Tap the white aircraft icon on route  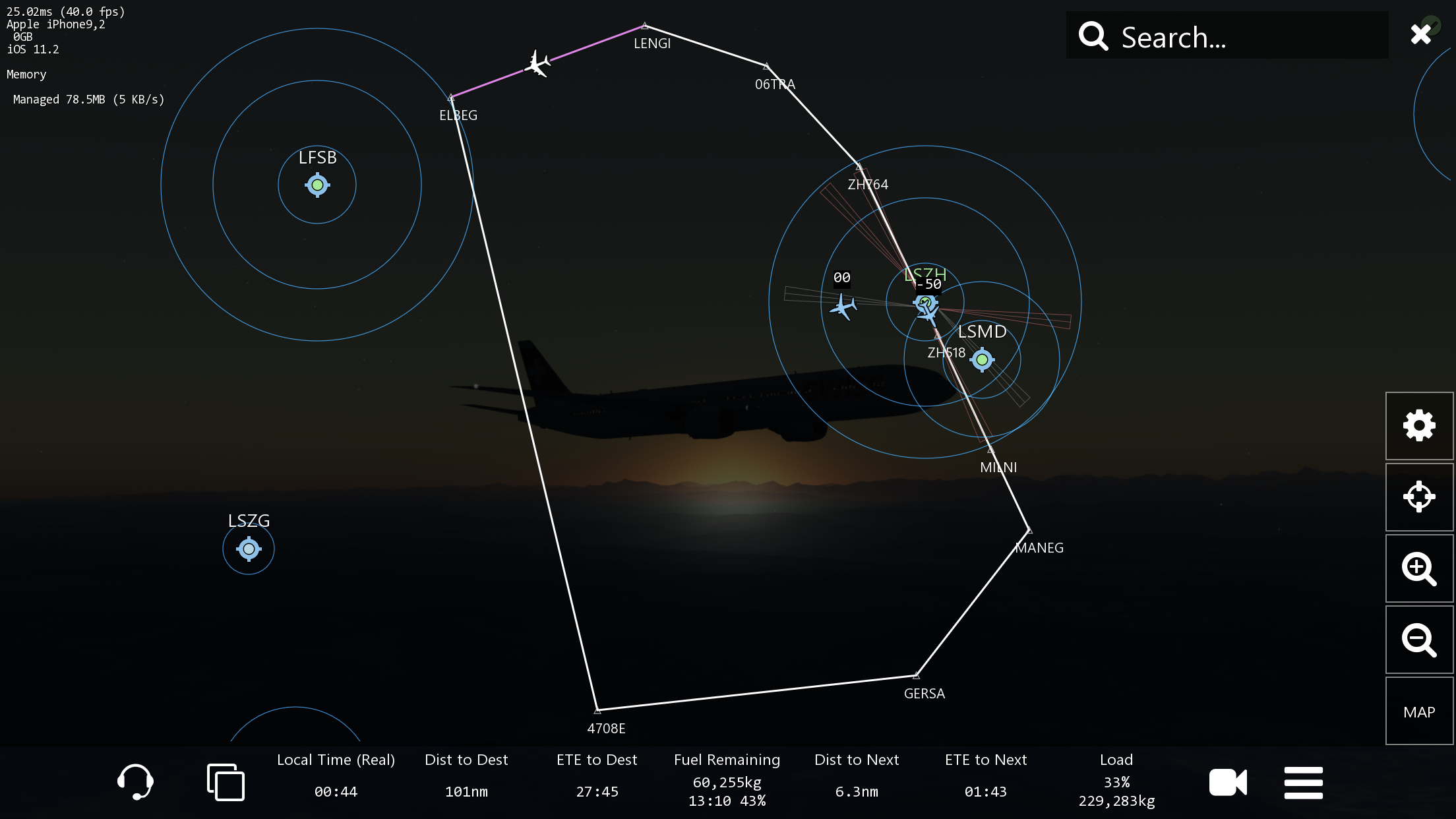tap(537, 64)
